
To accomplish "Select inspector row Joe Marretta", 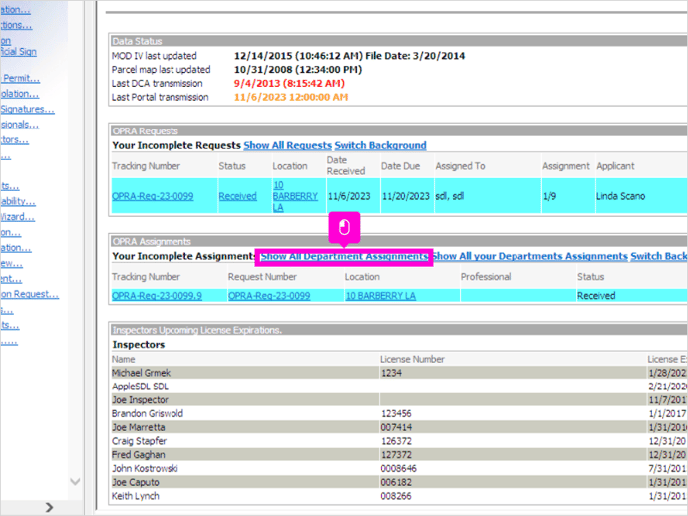I will (399, 427).
